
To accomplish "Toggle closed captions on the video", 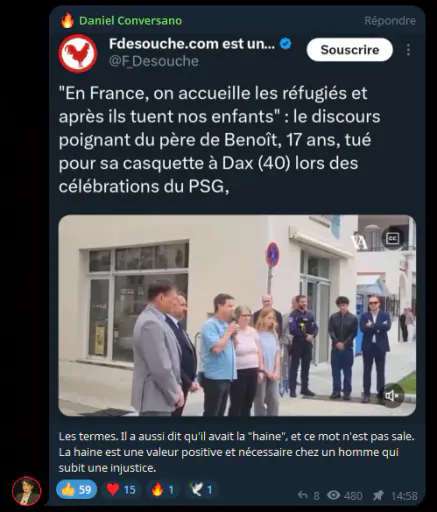I will (x=392, y=238).
